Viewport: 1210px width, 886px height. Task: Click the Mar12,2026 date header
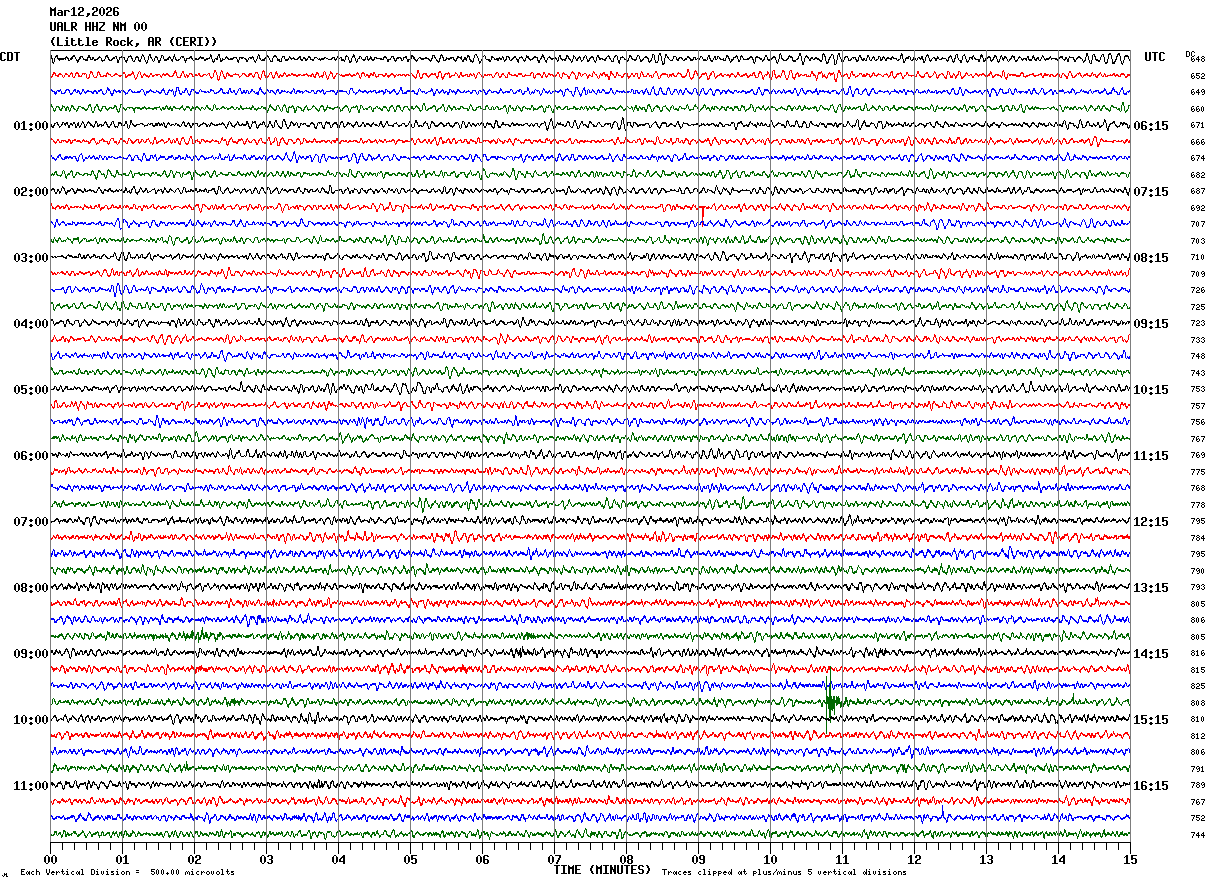[84, 12]
